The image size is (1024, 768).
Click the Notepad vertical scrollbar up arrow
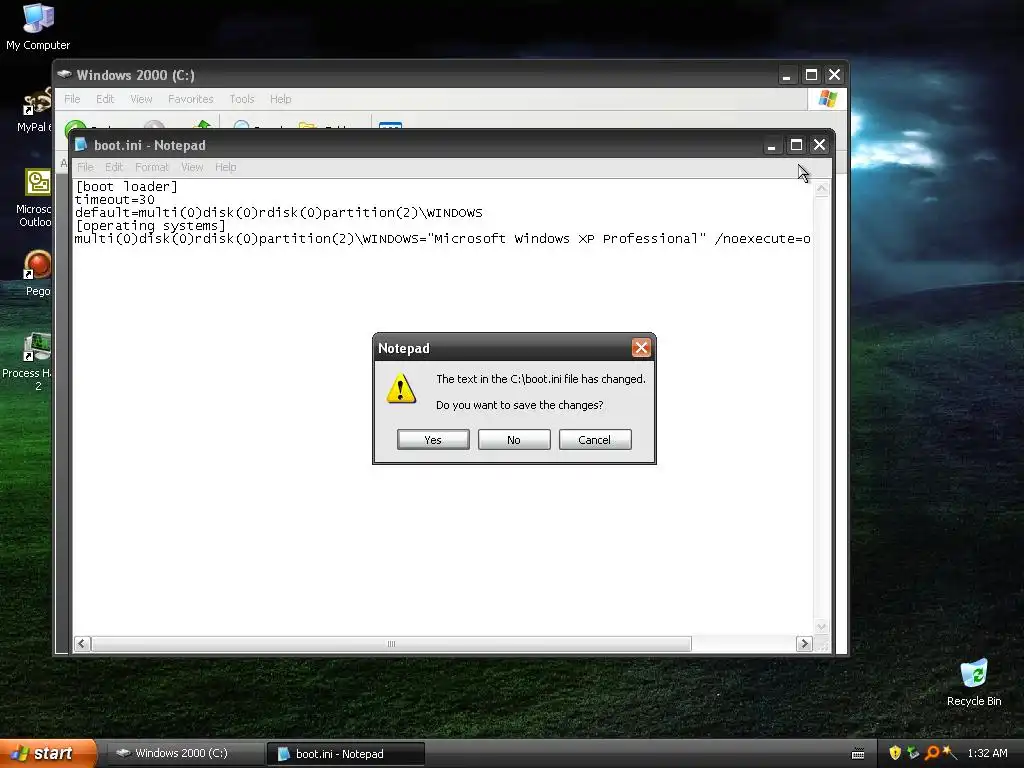(822, 189)
